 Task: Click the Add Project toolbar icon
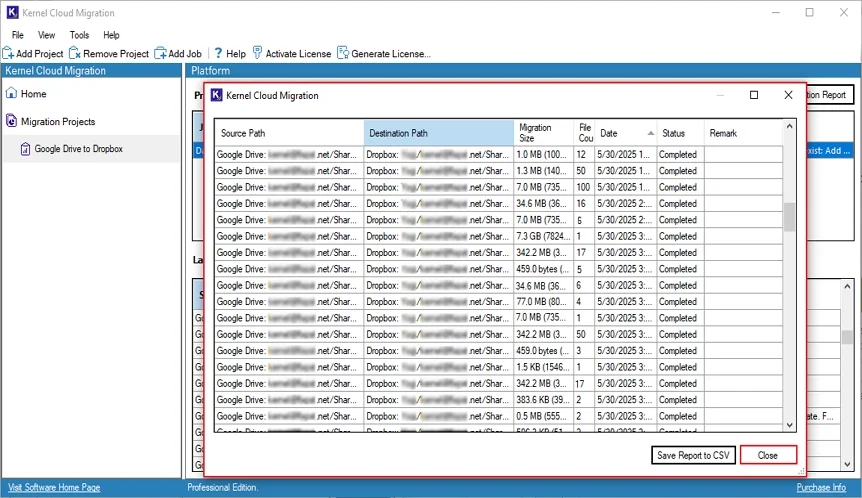click(x=8, y=53)
